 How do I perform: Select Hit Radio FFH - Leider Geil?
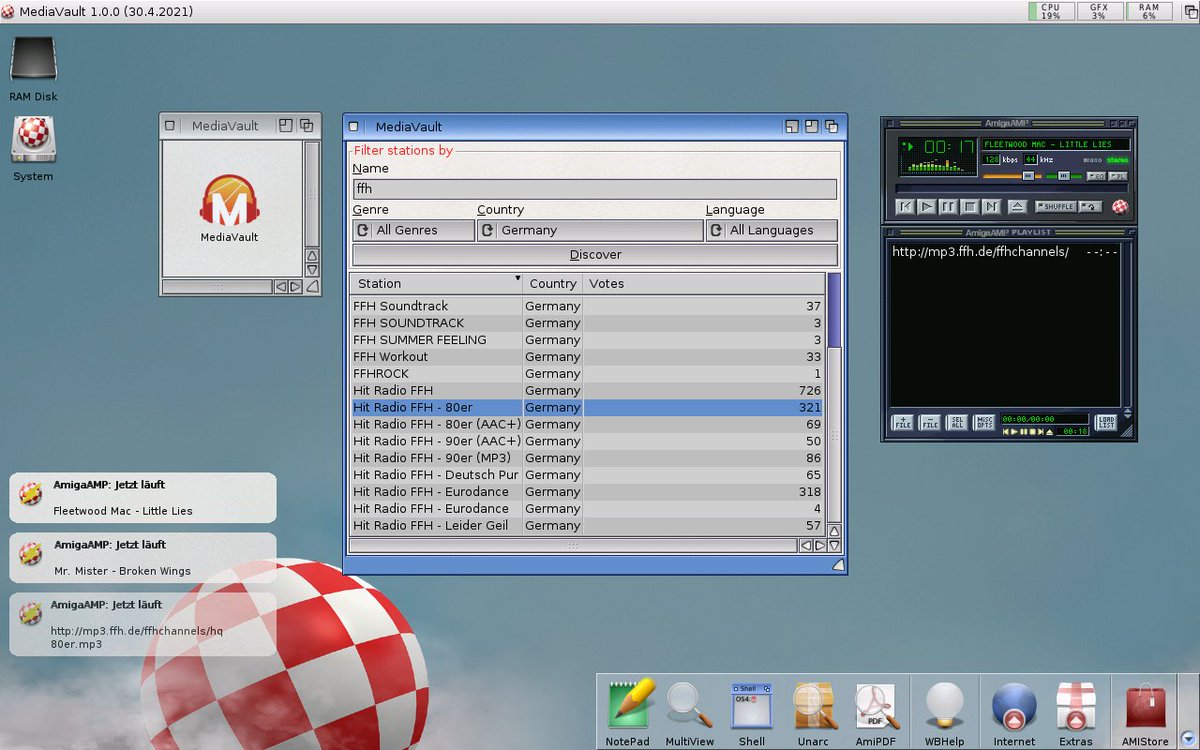[588, 525]
